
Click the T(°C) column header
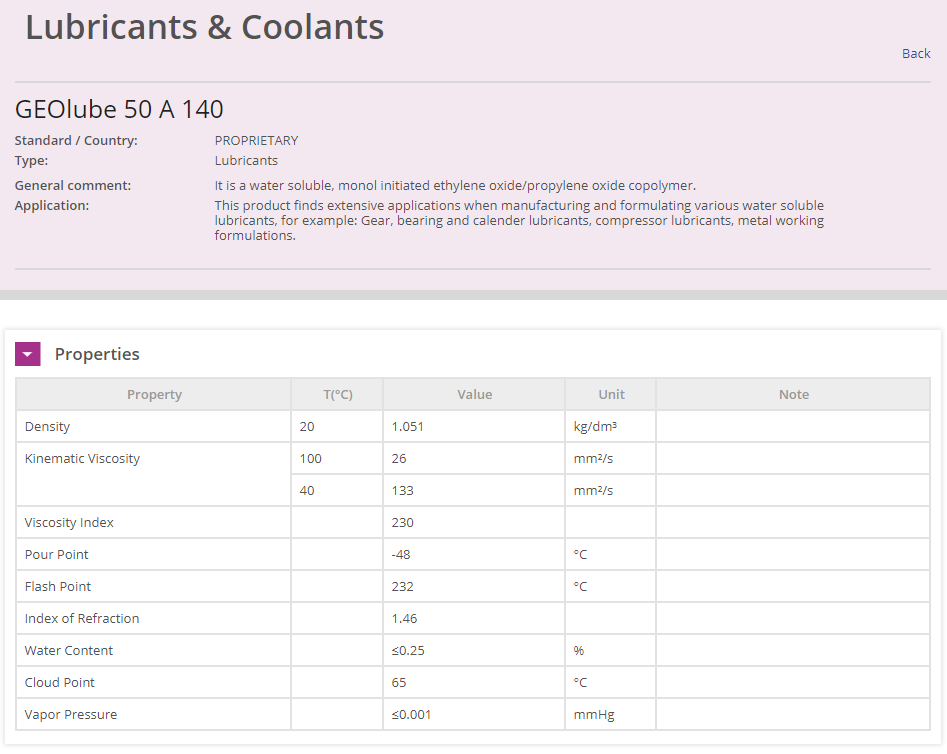336,395
